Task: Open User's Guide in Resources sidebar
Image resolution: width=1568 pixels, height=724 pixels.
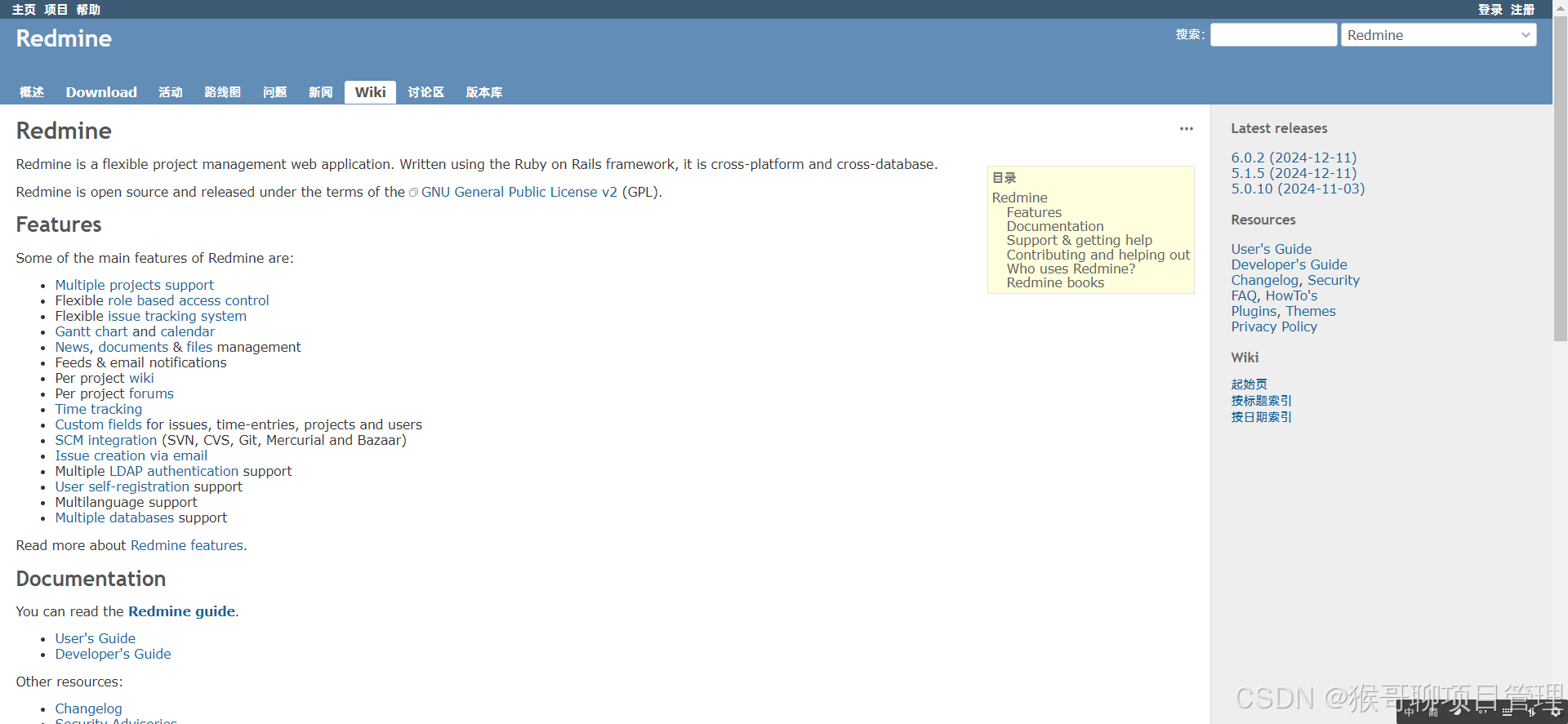Action: (x=1272, y=249)
